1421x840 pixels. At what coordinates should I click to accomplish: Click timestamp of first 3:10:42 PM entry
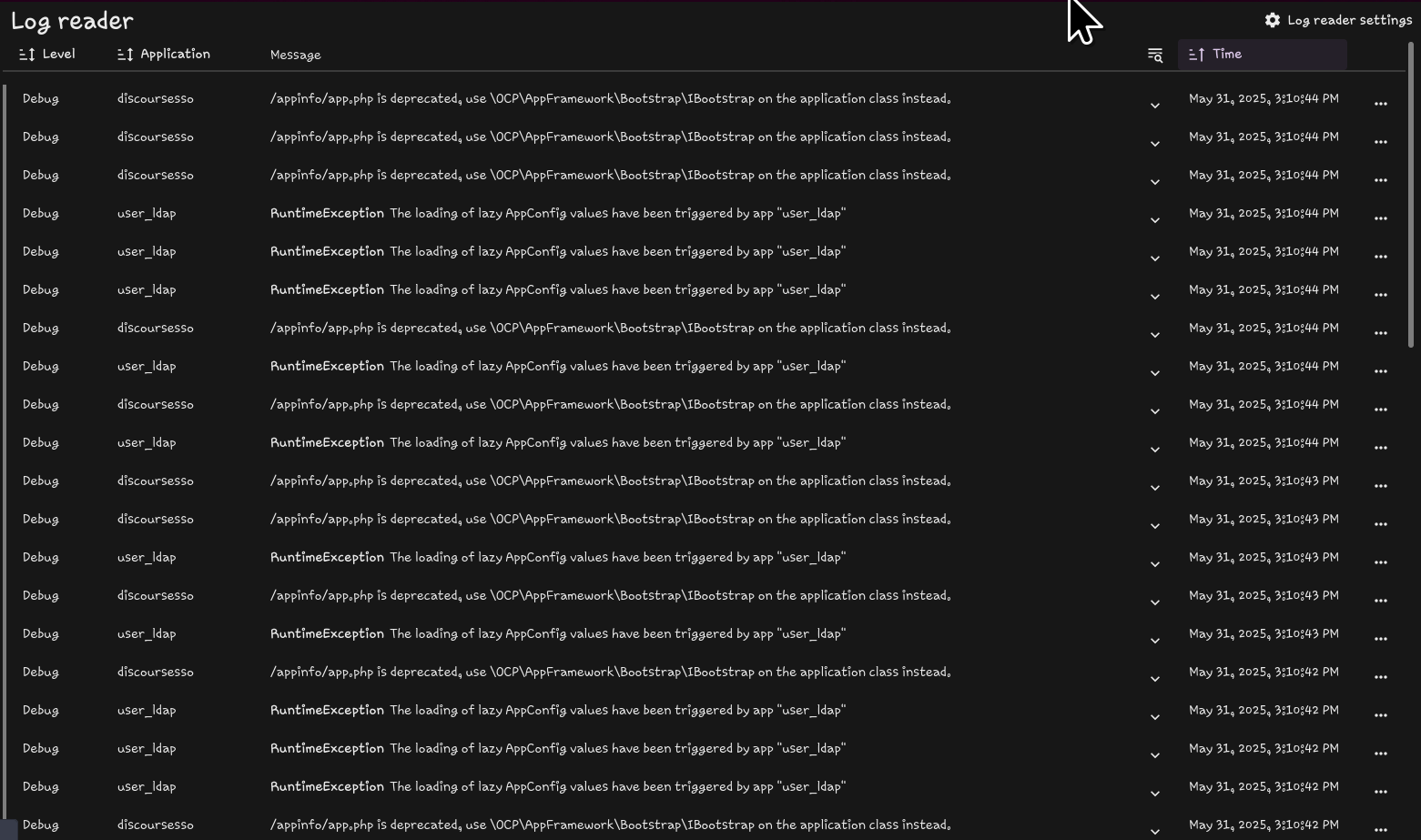1264,673
